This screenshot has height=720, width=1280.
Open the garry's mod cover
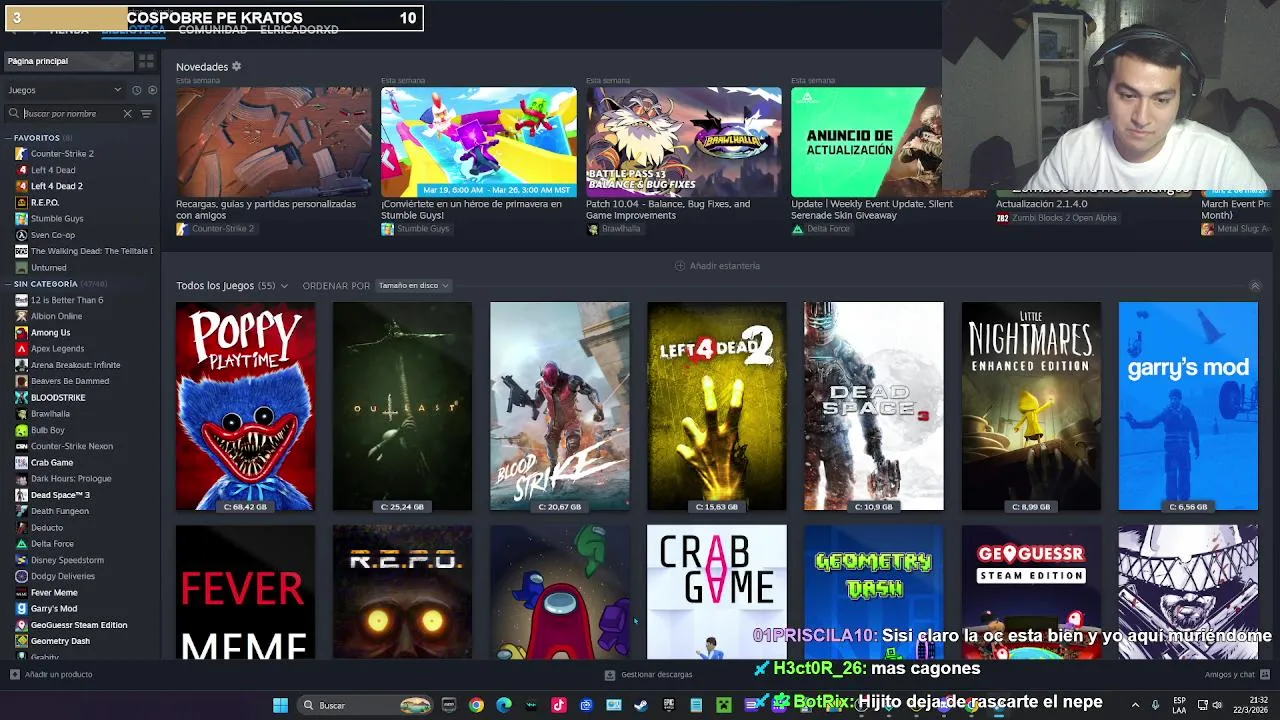(1188, 406)
